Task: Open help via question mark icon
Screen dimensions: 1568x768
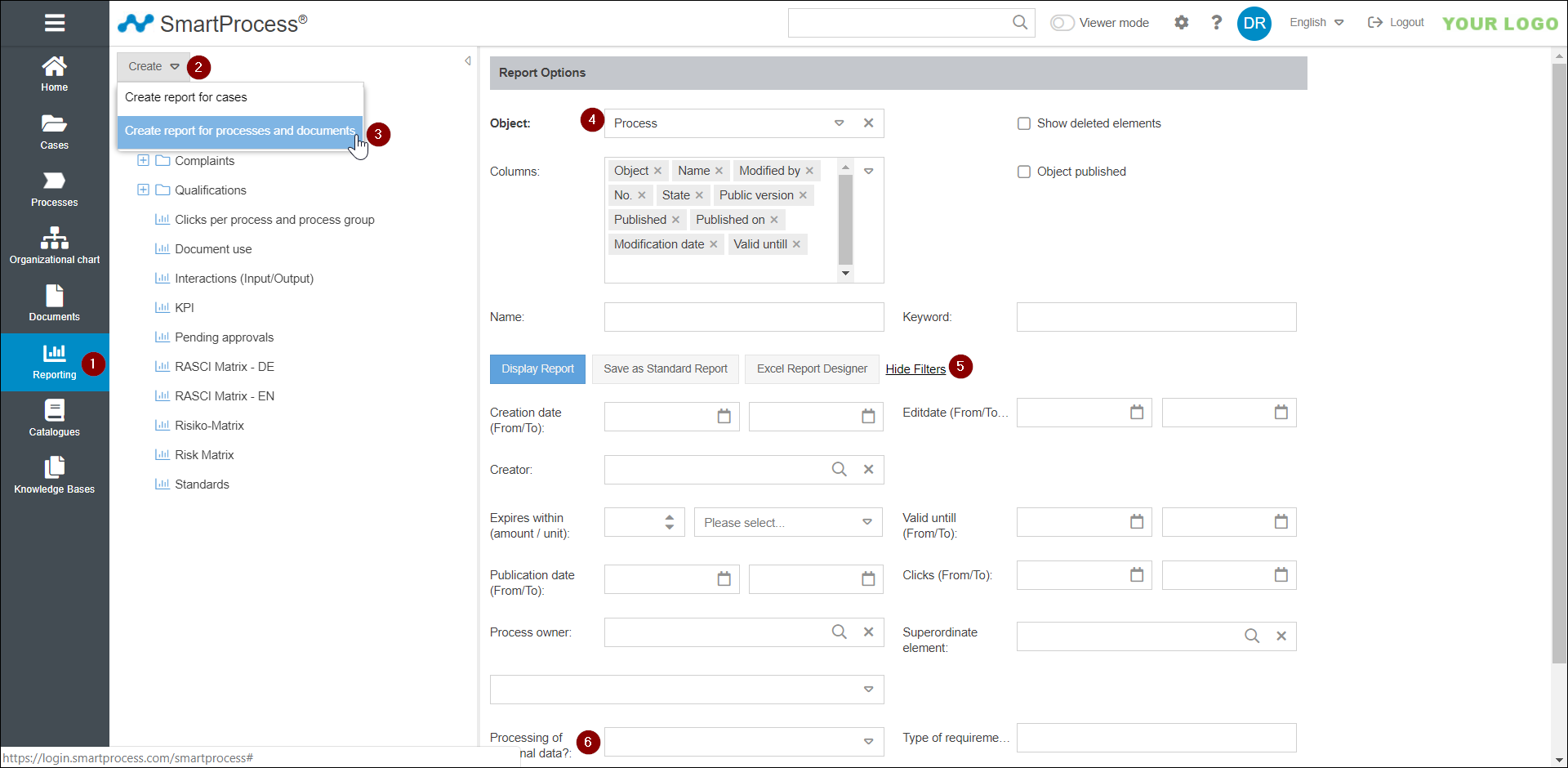Action: (1216, 23)
